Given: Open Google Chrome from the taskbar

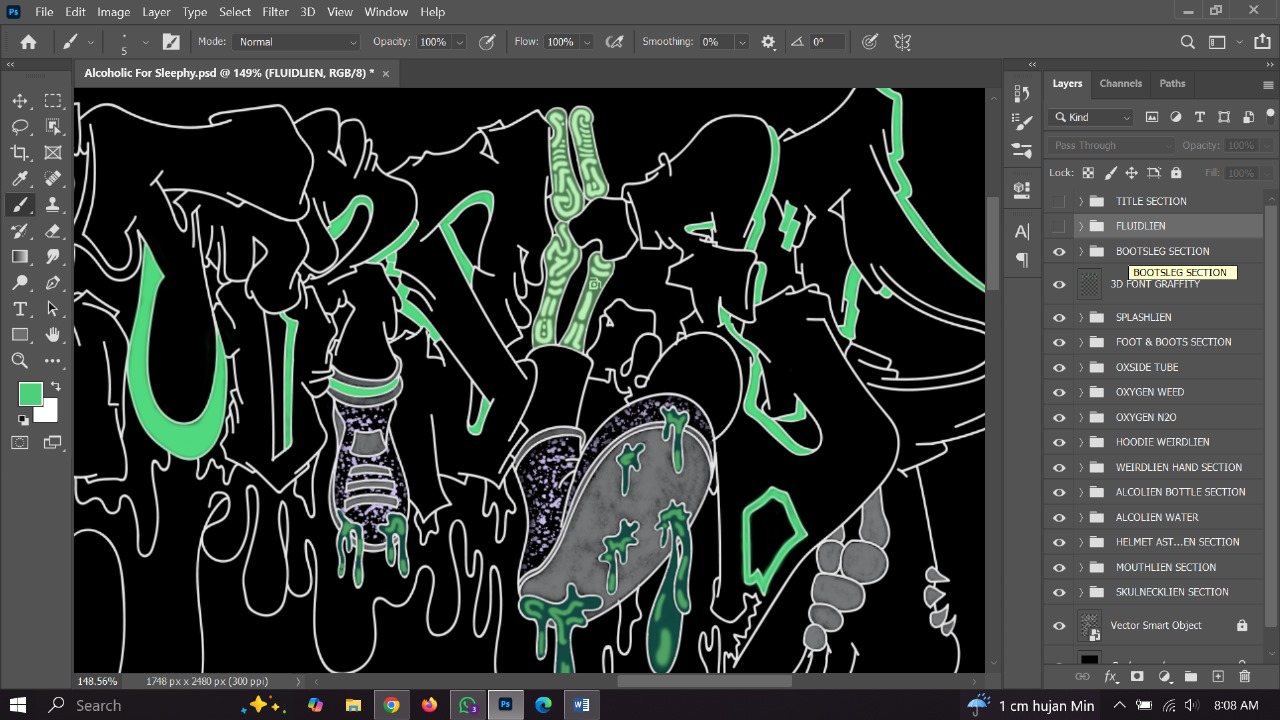Looking at the screenshot, I should (x=391, y=705).
